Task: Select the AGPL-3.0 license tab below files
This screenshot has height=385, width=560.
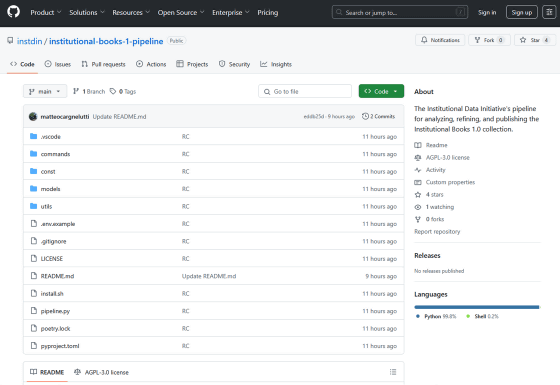Action: pos(101,372)
